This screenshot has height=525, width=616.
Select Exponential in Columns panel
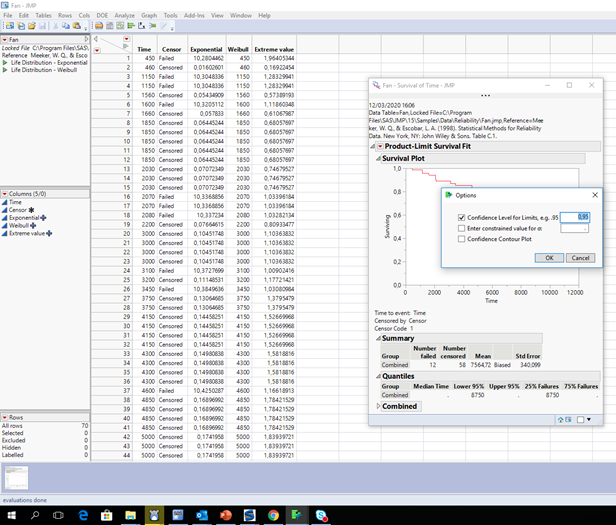pos(24,218)
